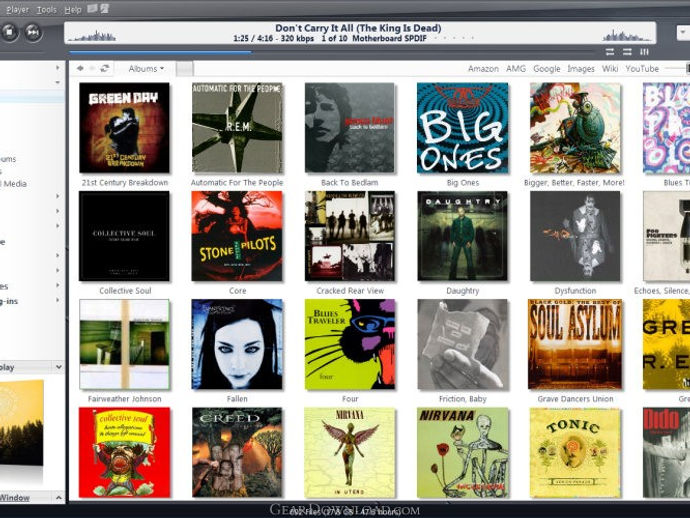Screen dimensions: 690x518
Task: Open the Google link
Action: coord(547,69)
